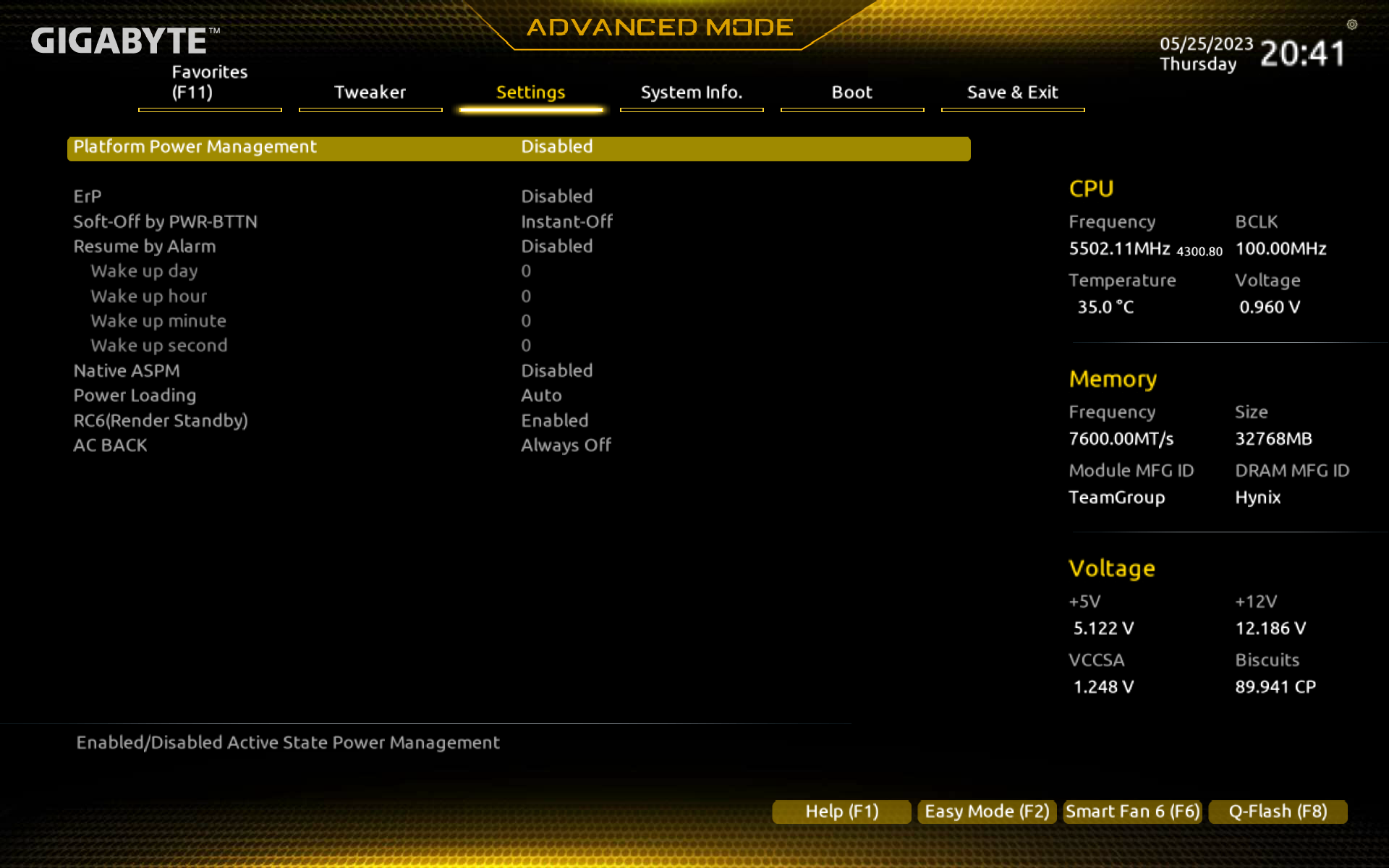This screenshot has width=1389, height=868.
Task: Toggle RC6(Render Standby) Enabled value
Action: click(x=554, y=421)
